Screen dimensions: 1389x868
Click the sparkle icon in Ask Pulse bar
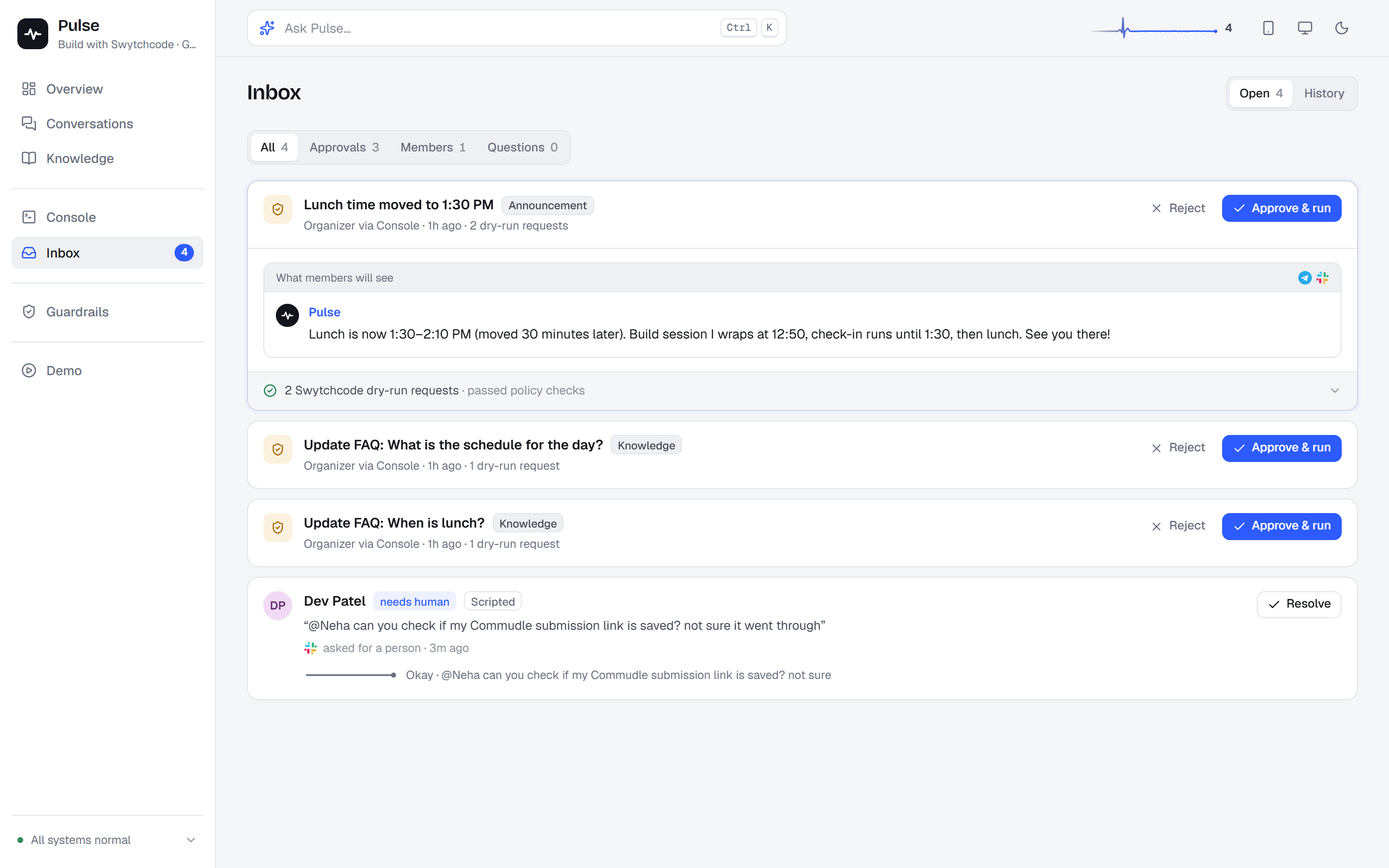point(267,28)
